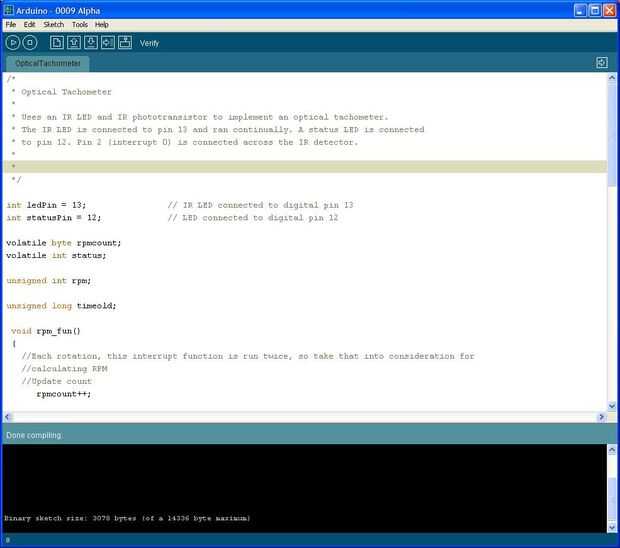Create a new sketch via New icon
Screen dimensions: 620x548
57,43
